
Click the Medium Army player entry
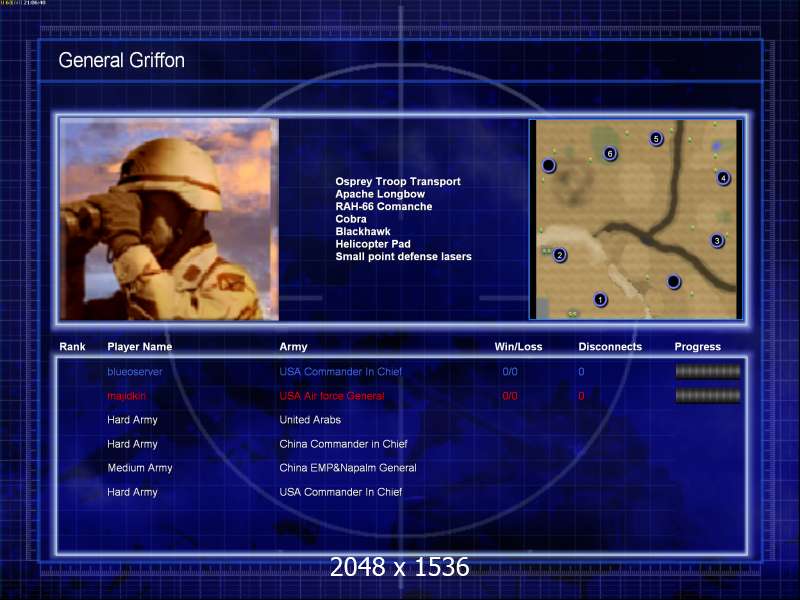click(x=140, y=468)
